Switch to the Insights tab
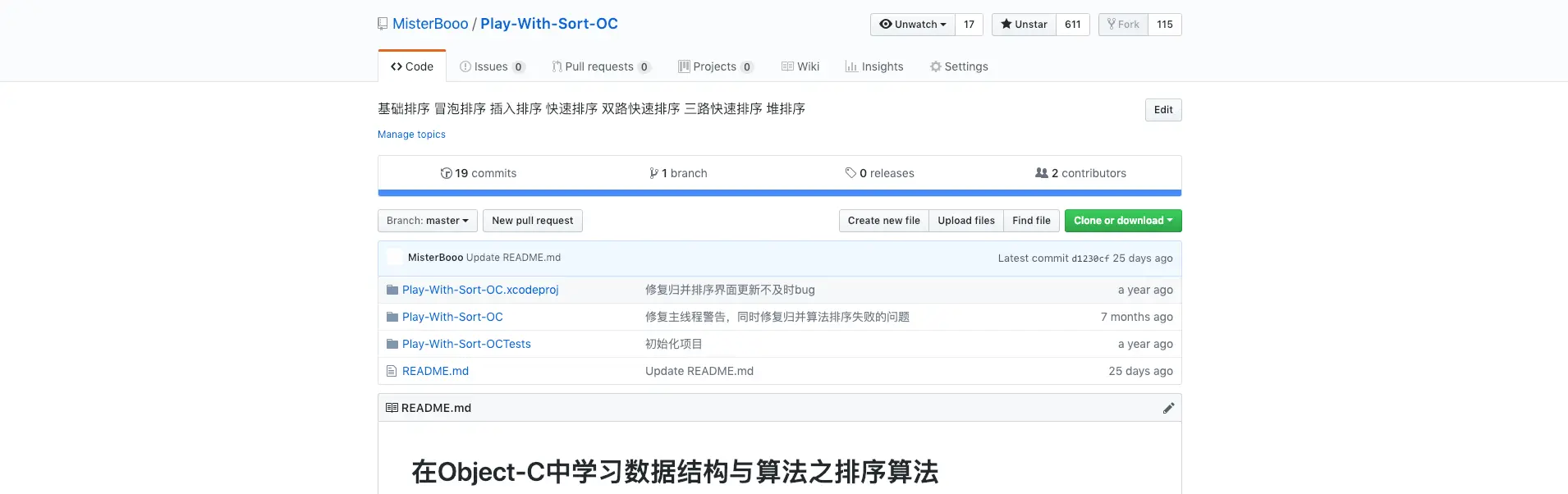 point(874,66)
